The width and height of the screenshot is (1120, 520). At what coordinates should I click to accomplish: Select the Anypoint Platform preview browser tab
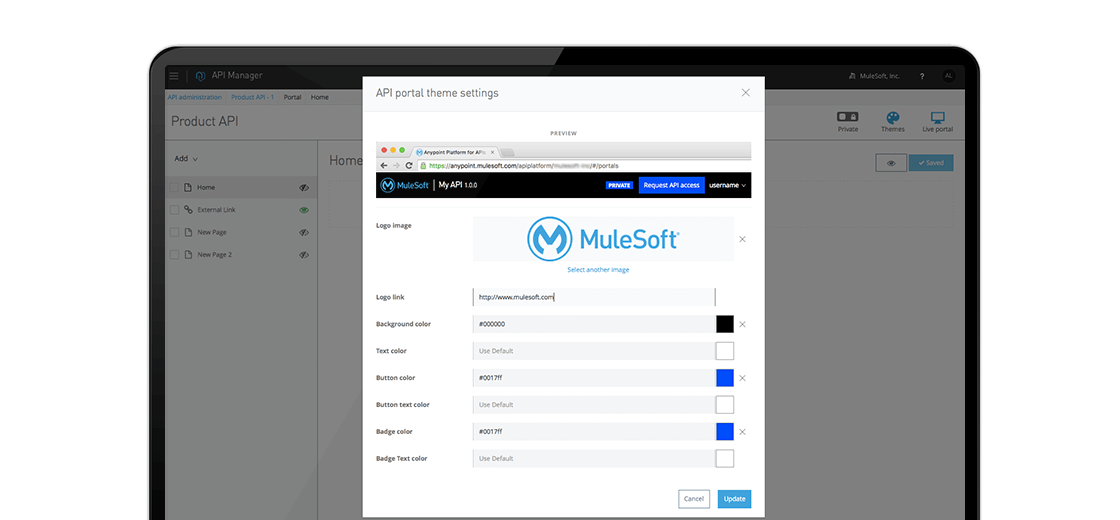[454, 152]
